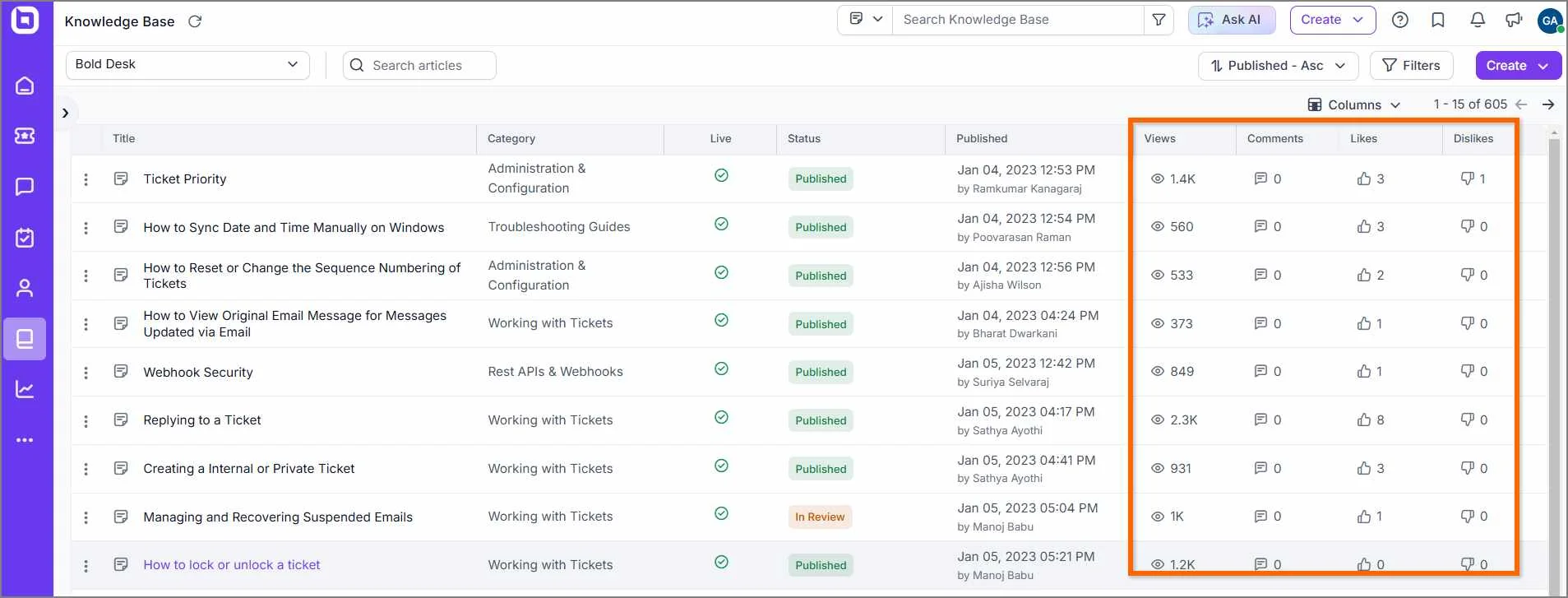The image size is (1568, 598).
Task: Open the announcements megaphone icon
Action: [x=1514, y=20]
